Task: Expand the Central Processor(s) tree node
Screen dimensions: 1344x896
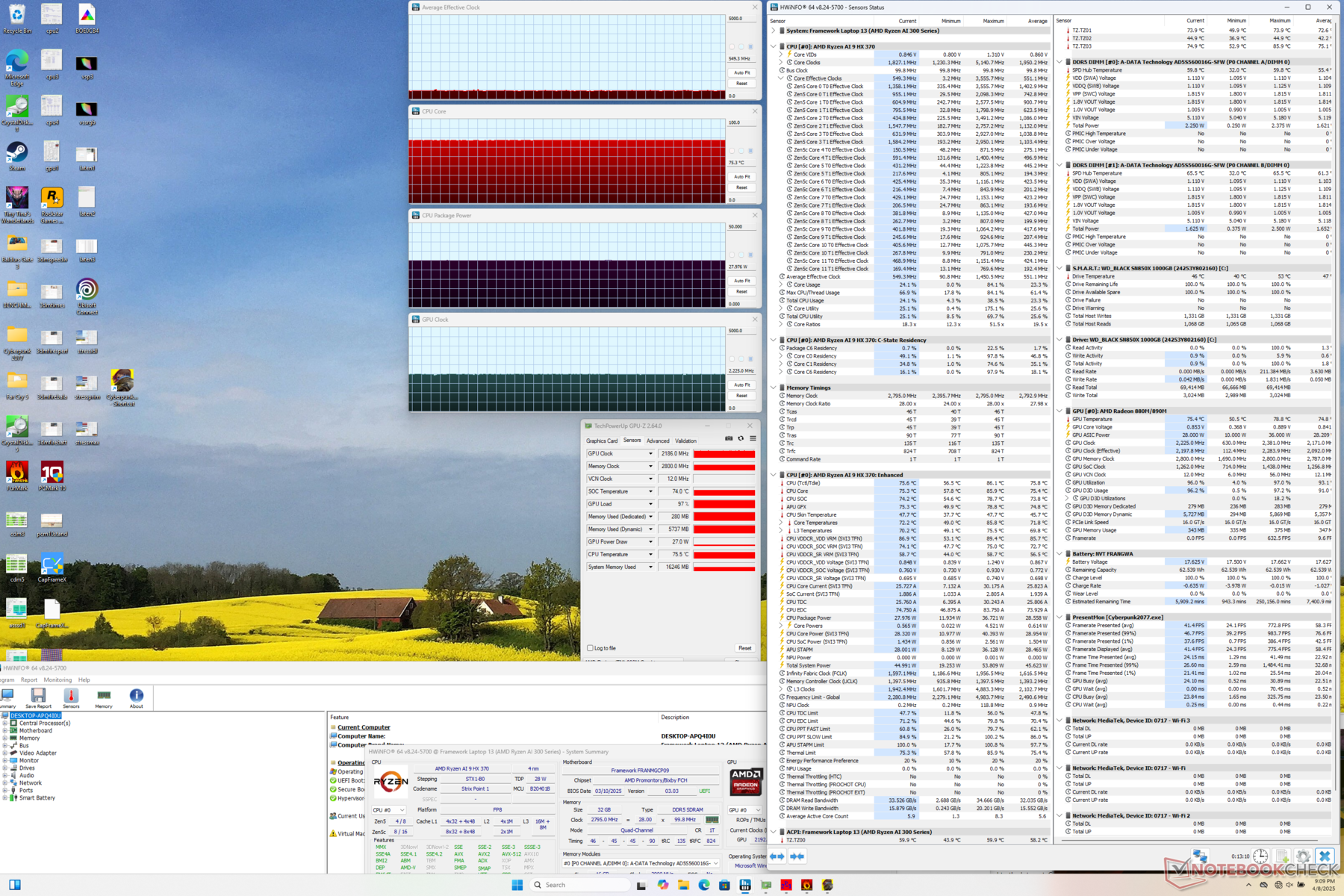Action: coord(5,723)
